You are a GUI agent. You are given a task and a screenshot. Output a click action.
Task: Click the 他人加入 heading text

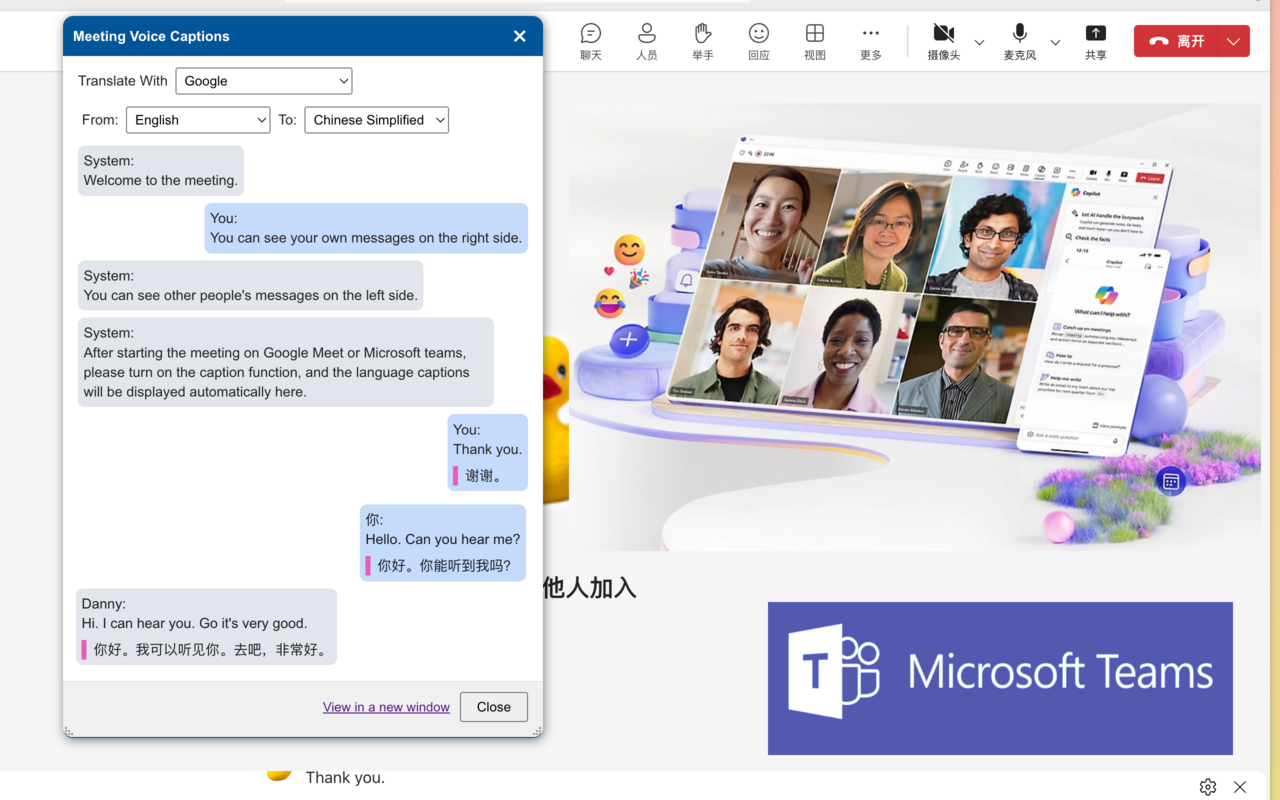pyautogui.click(x=590, y=588)
